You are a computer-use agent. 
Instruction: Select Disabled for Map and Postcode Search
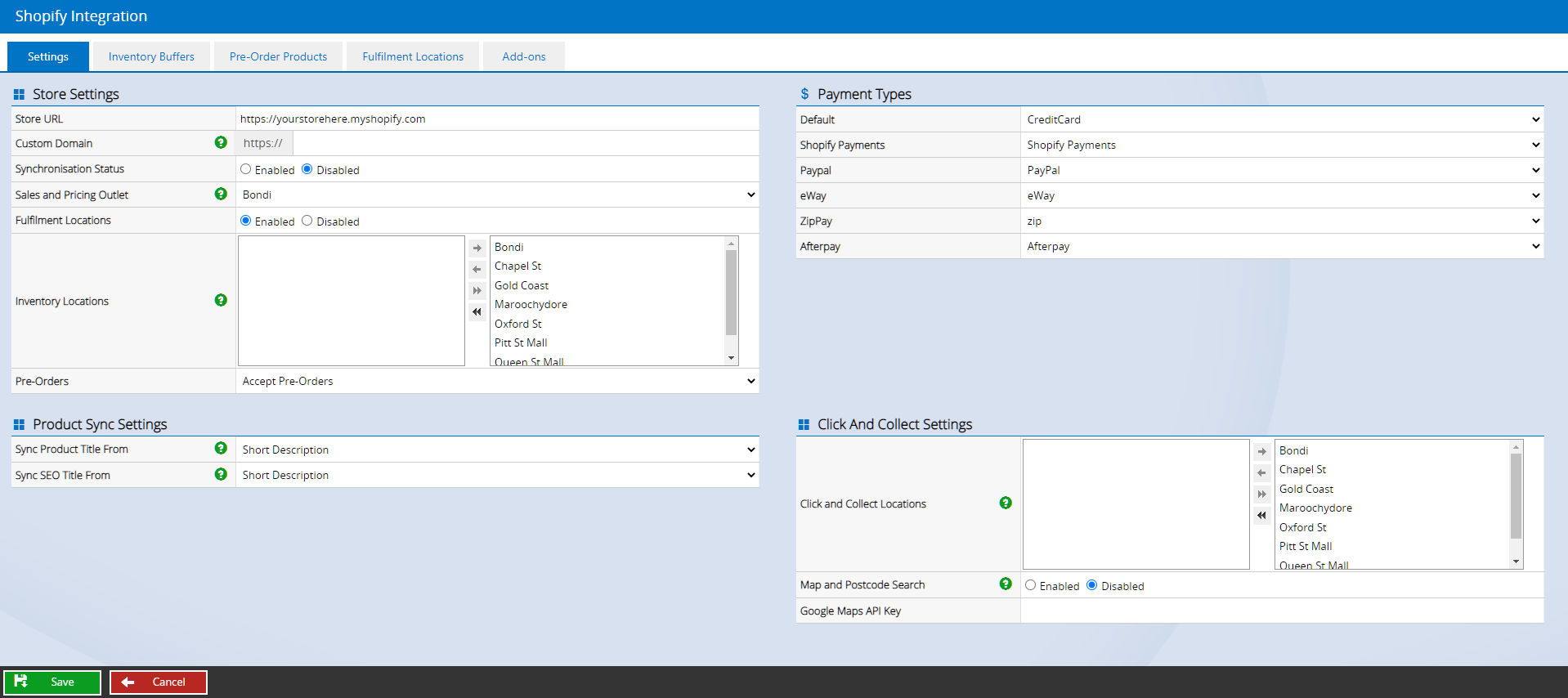point(1092,585)
